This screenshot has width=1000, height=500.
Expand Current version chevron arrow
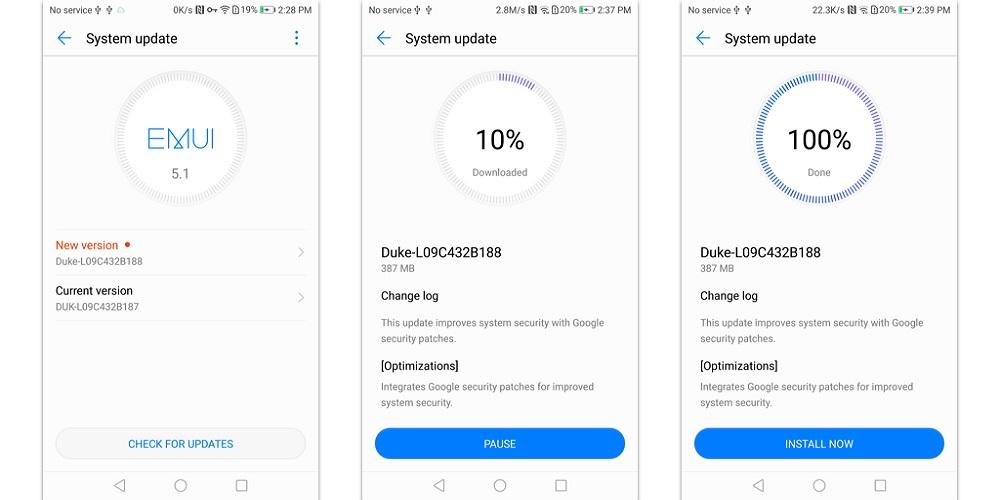(x=301, y=298)
